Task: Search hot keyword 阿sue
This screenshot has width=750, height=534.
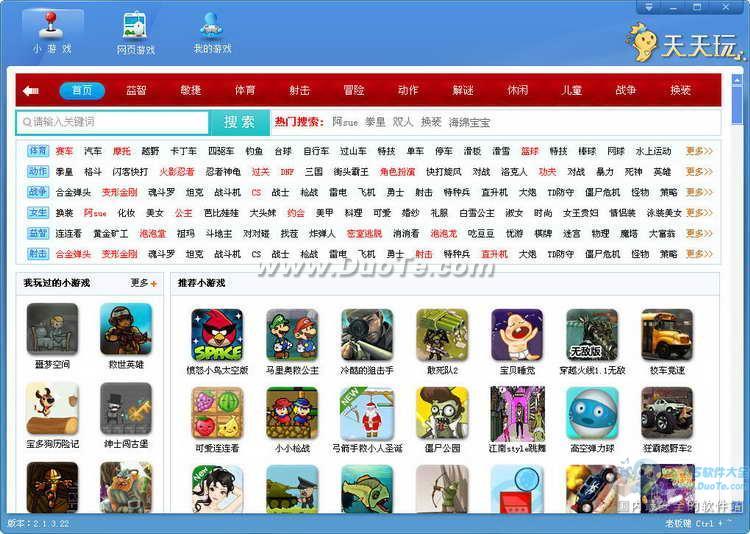Action: click(x=345, y=122)
